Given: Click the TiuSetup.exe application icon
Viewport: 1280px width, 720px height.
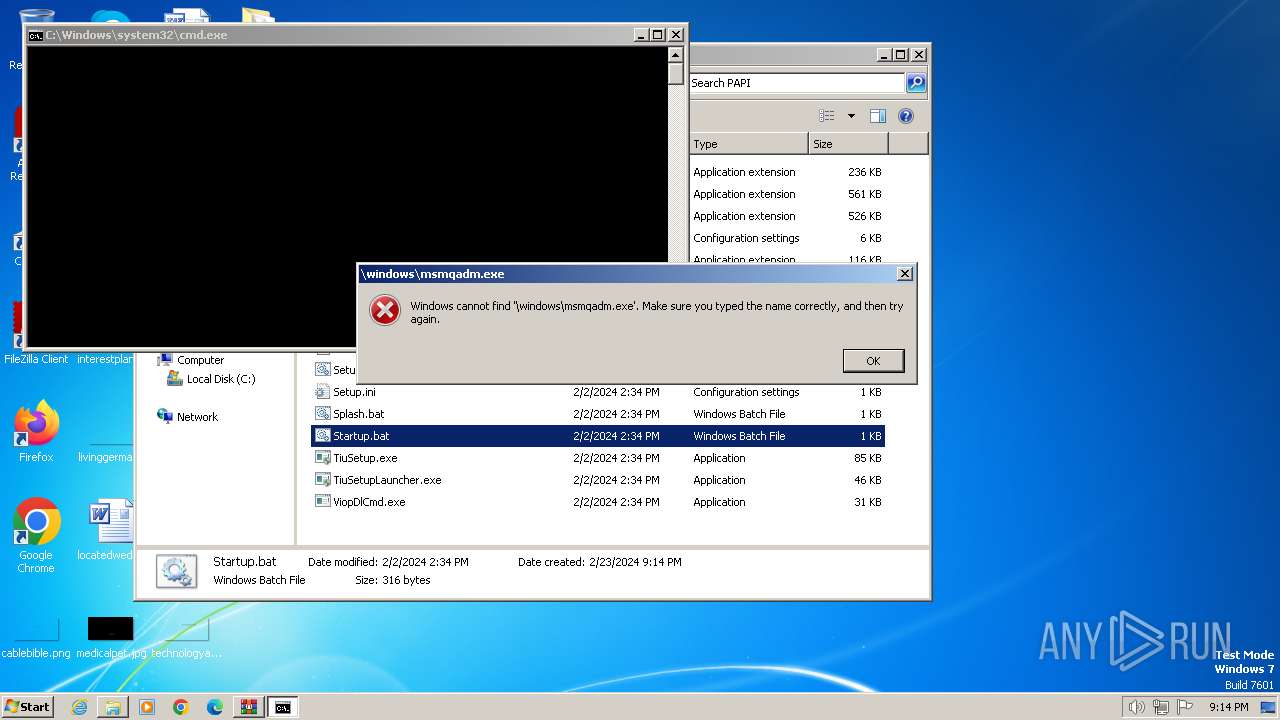Looking at the screenshot, I should point(322,458).
